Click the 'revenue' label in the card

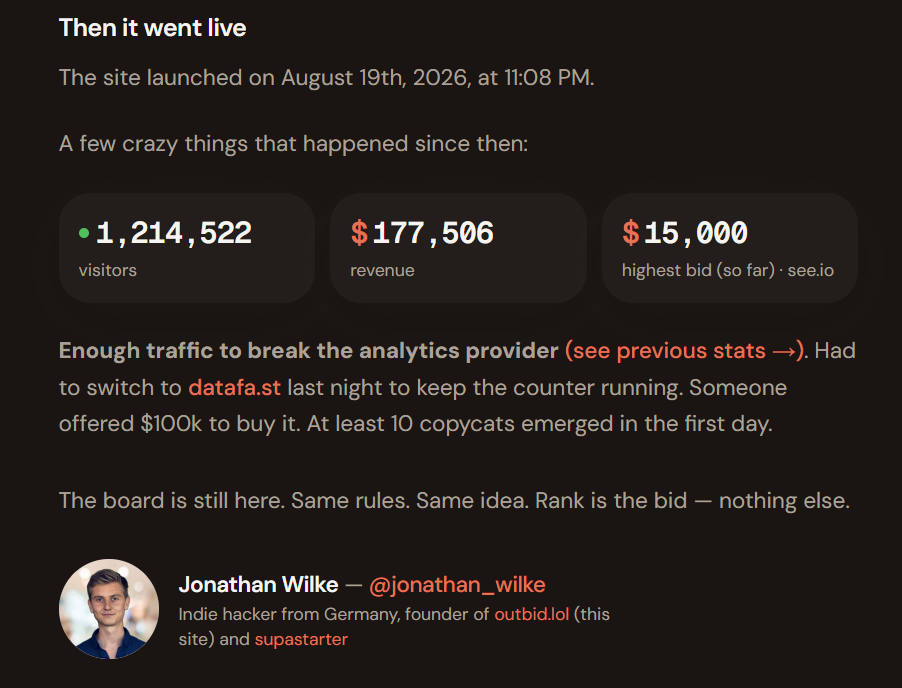(x=382, y=270)
